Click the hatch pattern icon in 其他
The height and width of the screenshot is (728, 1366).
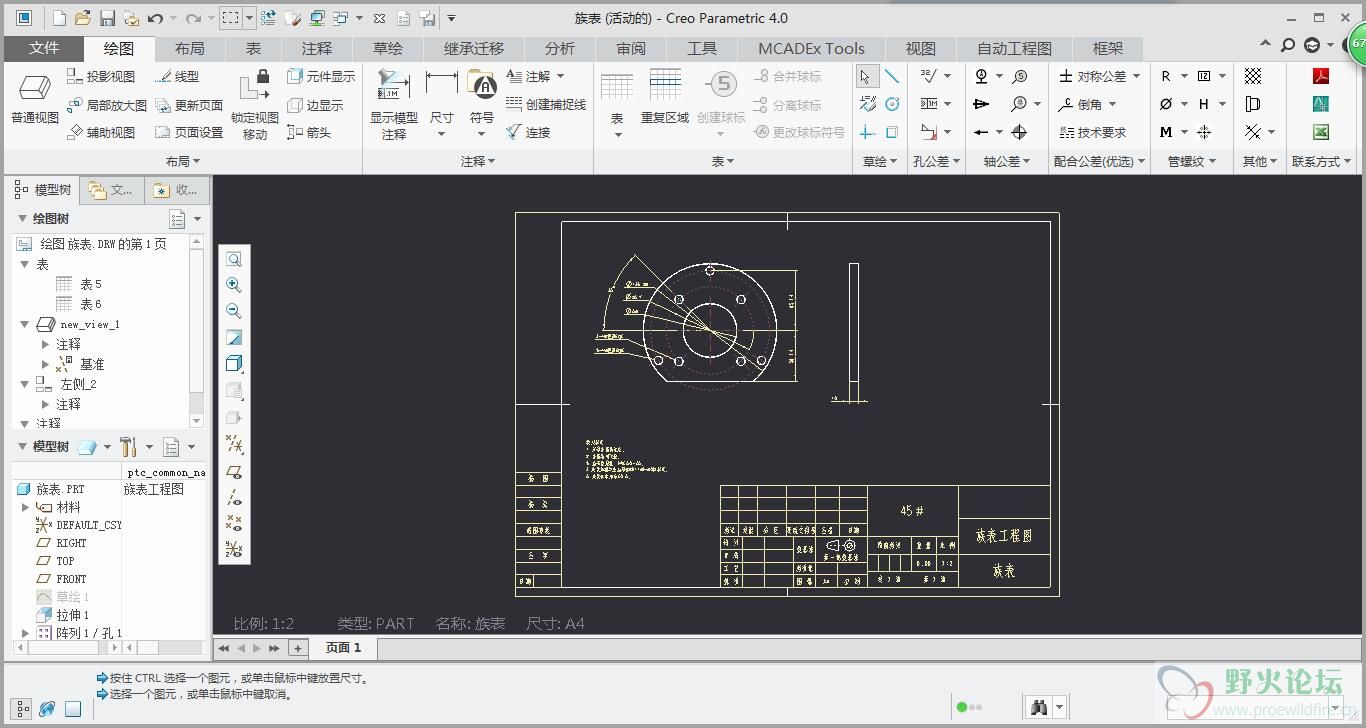tap(1253, 76)
